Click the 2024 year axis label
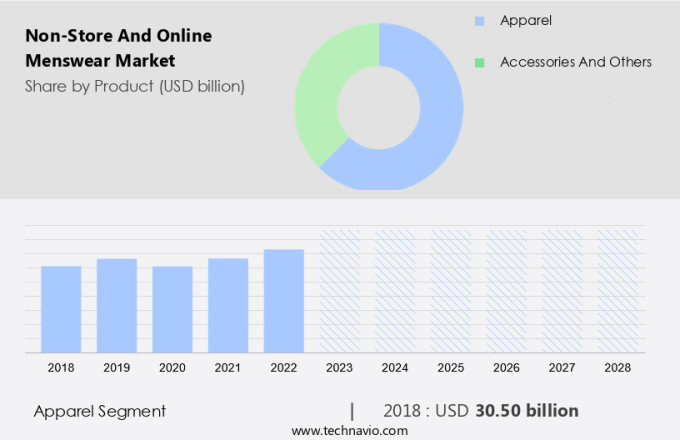 tap(395, 368)
